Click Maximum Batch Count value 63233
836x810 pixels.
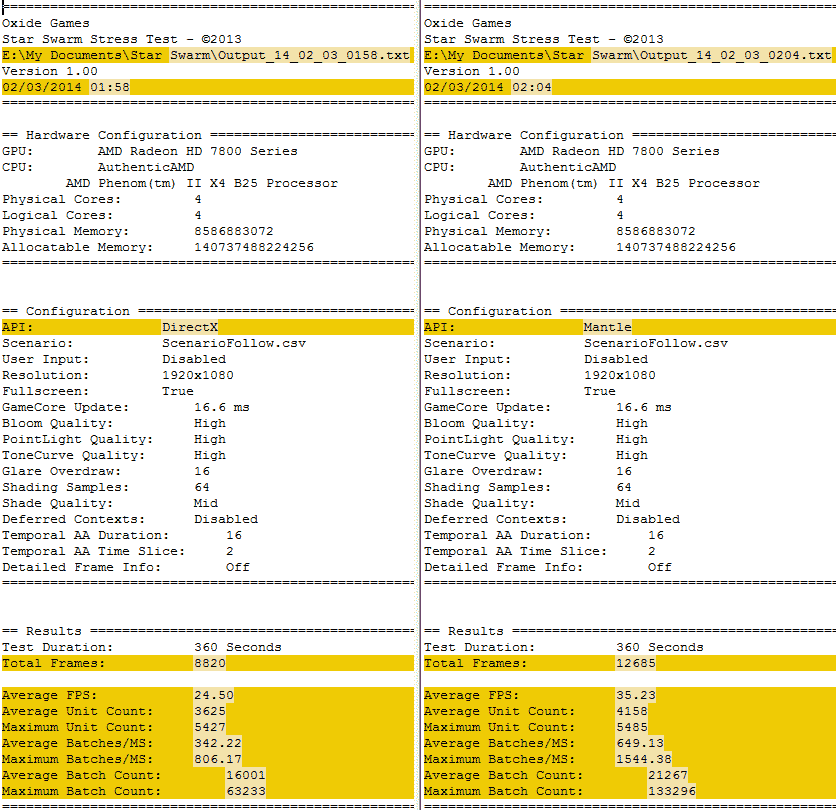(x=245, y=791)
